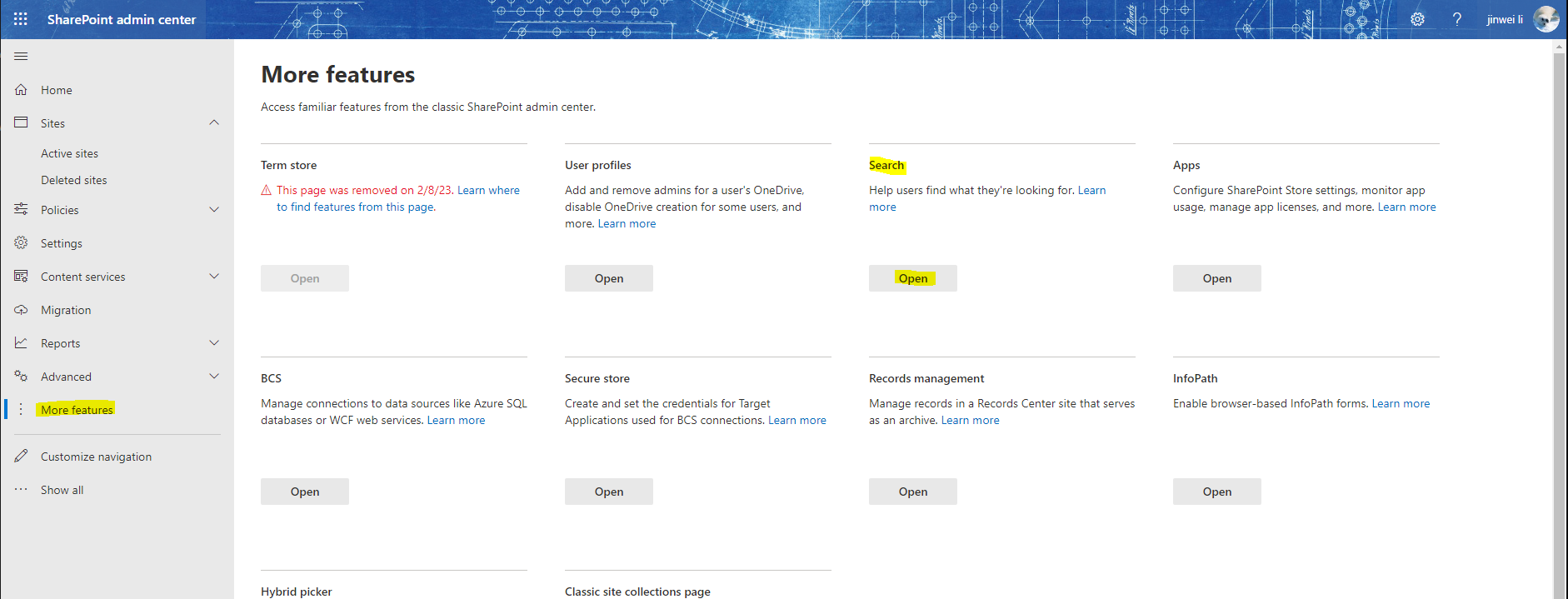This screenshot has height=599, width=1568.
Task: Click the Advanced gears icon
Action: [x=21, y=376]
